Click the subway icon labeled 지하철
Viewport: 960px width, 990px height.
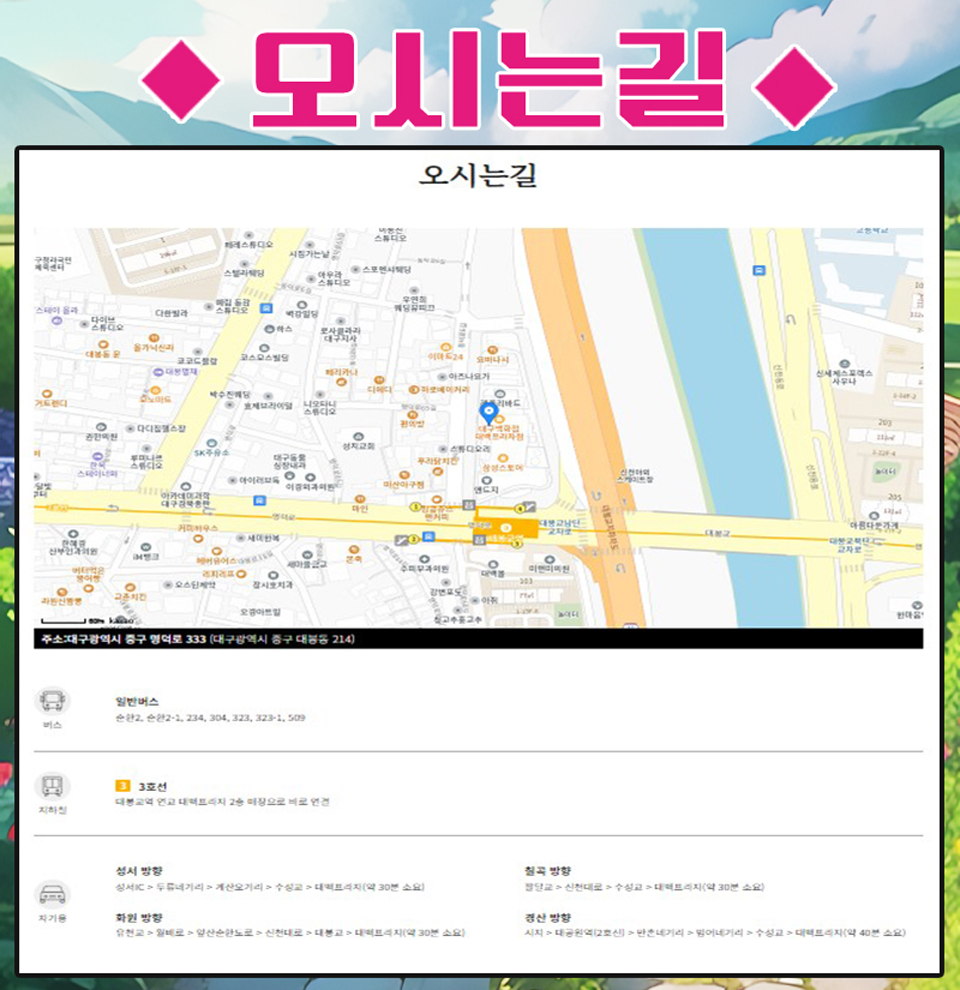click(52, 786)
